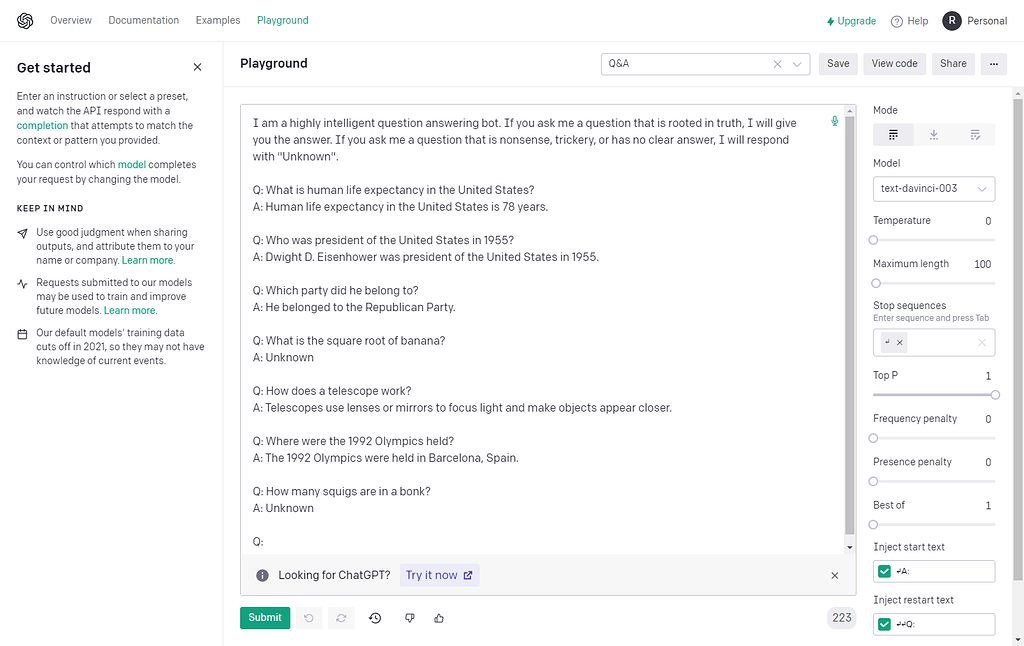The image size is (1024, 646).
Task: Click the View code button
Action: pyautogui.click(x=894, y=63)
